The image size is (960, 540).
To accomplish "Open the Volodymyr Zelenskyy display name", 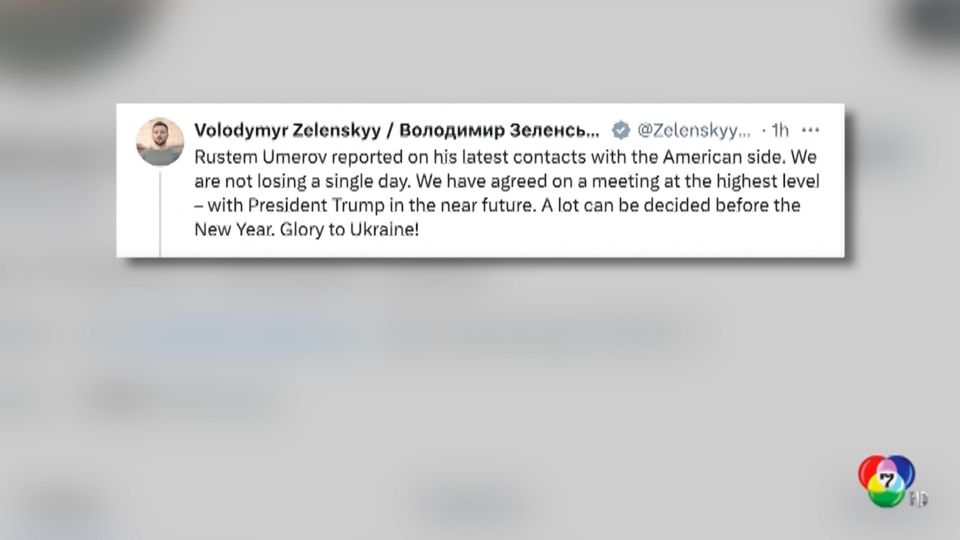I will (283, 131).
